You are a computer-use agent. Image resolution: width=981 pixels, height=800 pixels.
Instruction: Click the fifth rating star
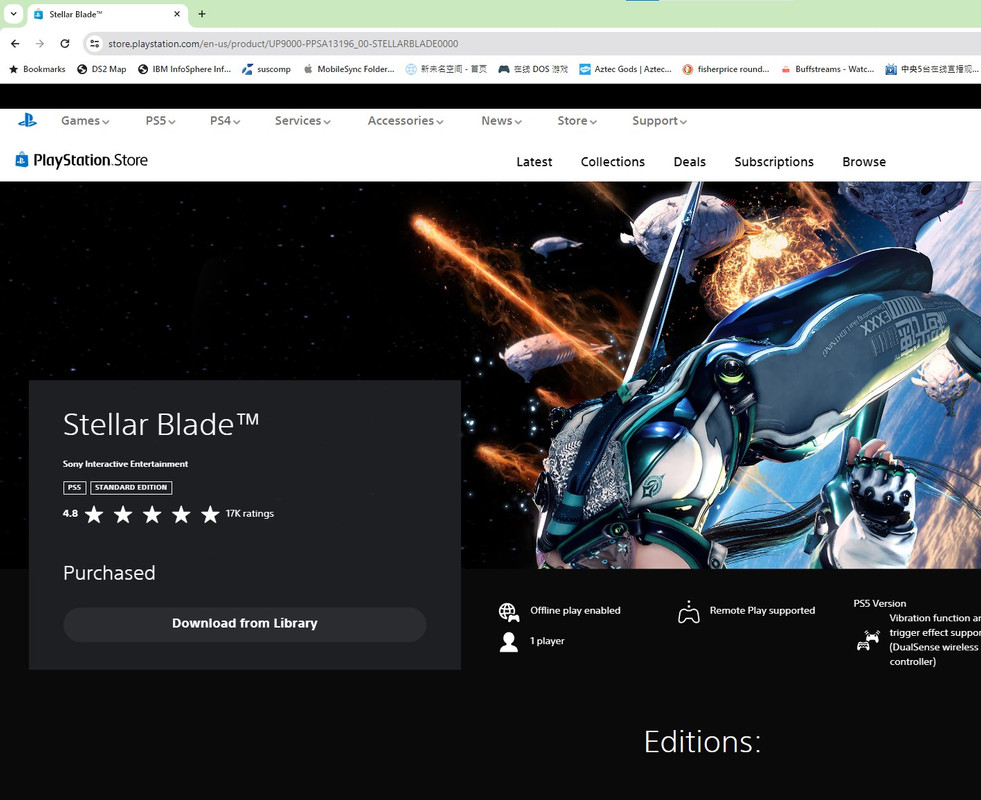coord(210,514)
